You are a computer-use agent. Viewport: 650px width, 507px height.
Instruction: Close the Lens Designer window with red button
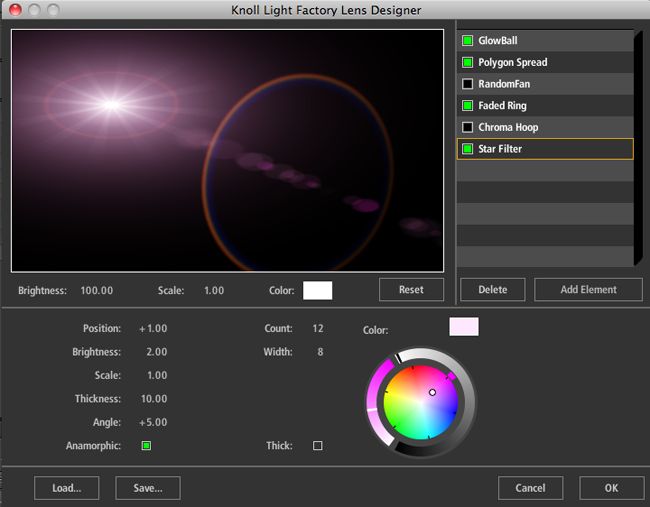pyautogui.click(x=15, y=10)
